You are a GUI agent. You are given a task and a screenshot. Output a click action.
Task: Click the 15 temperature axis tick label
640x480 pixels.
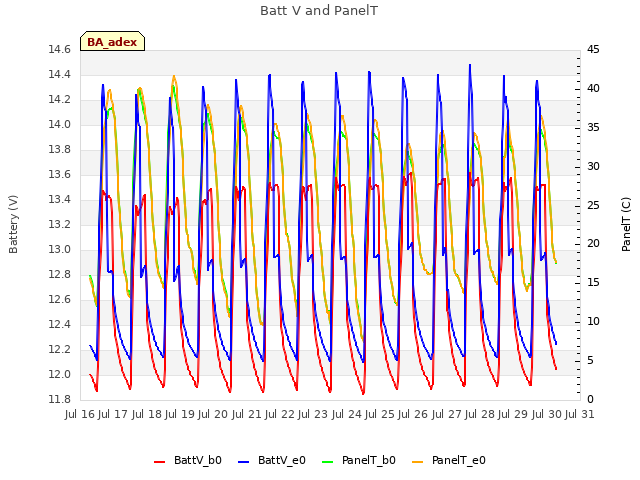593,282
